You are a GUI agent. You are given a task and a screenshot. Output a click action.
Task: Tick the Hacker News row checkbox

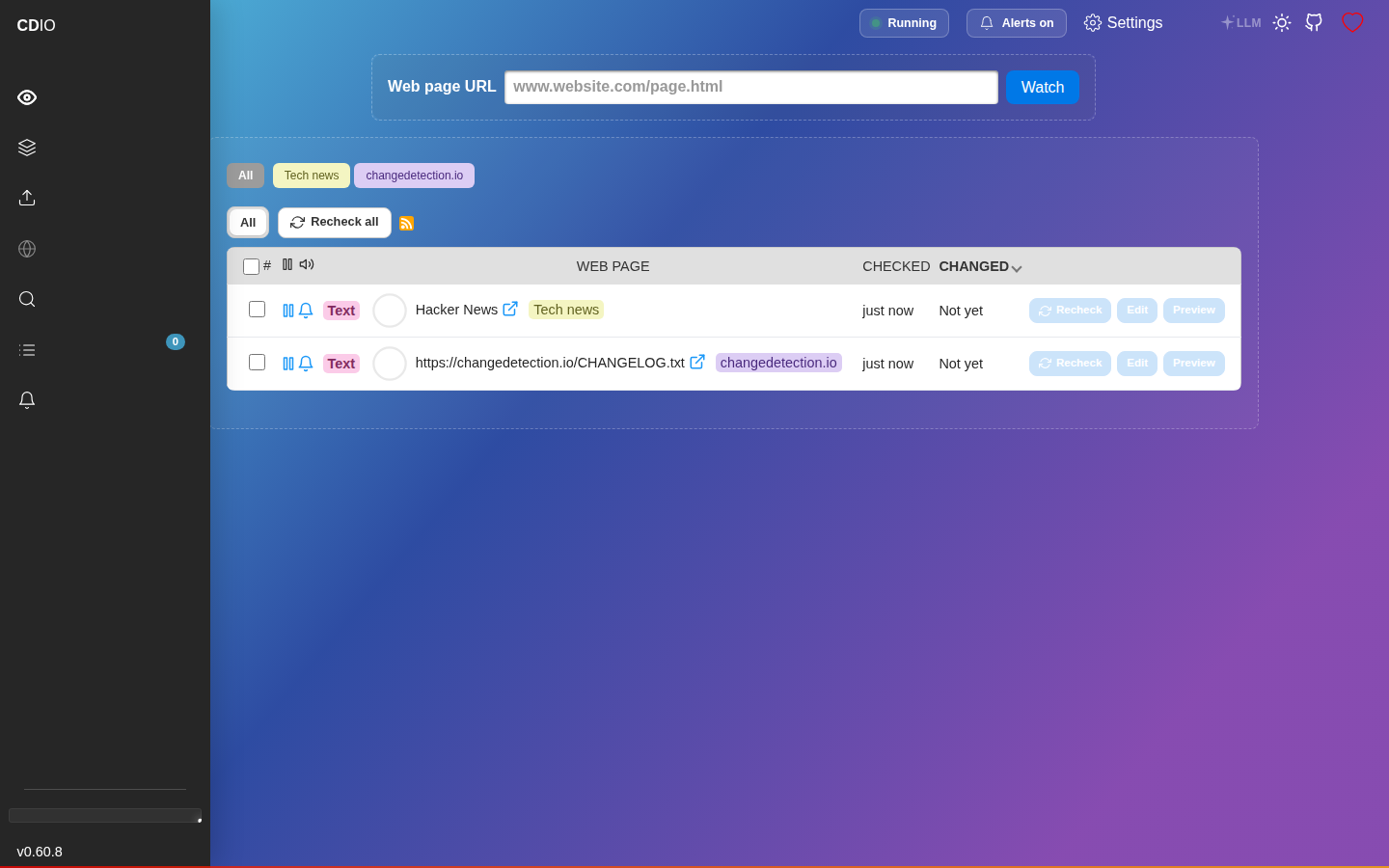point(257,309)
